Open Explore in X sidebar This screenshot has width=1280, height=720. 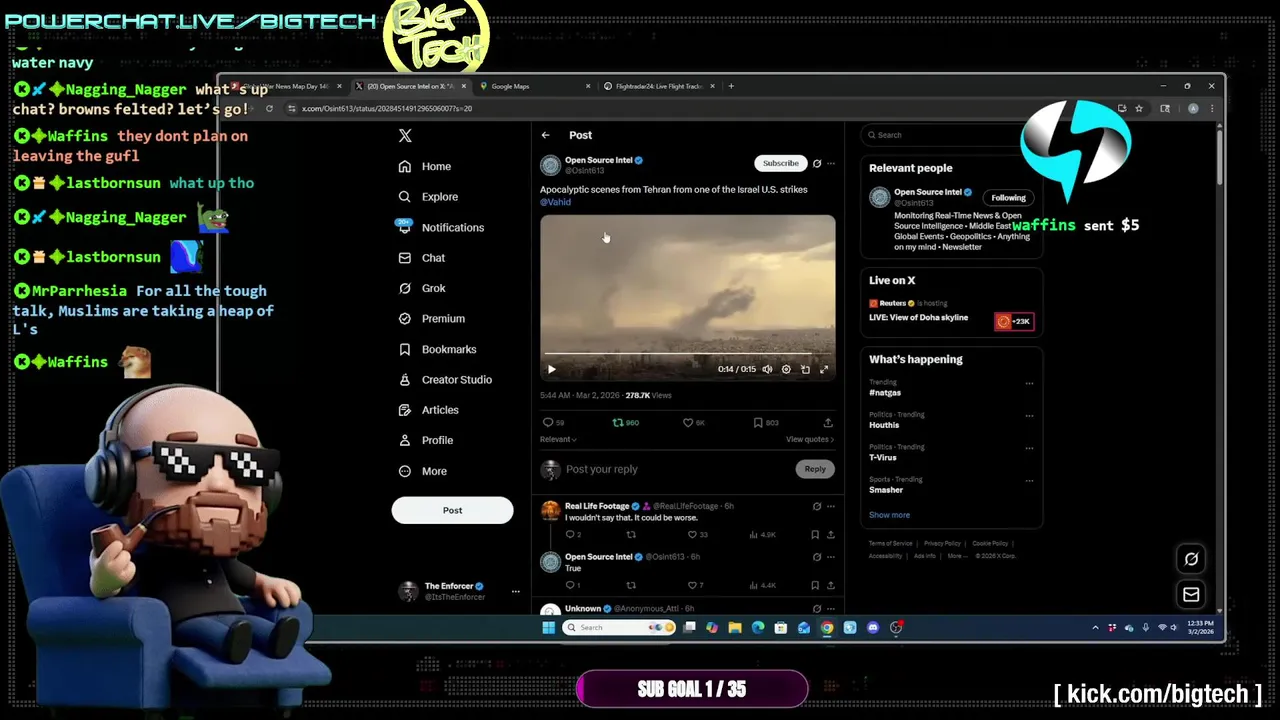coord(428,197)
